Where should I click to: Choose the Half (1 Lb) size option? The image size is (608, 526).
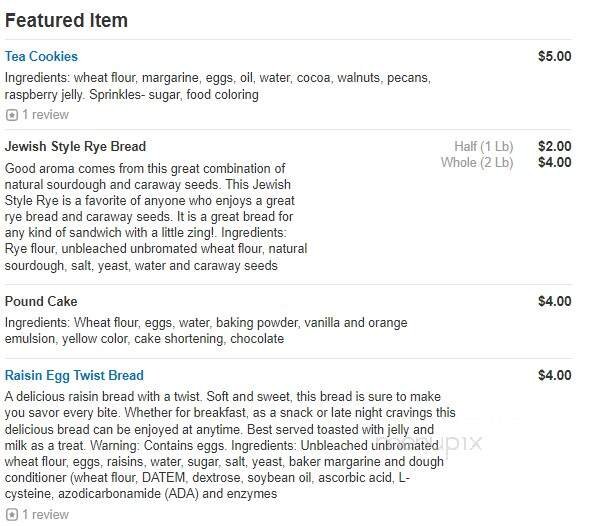click(x=483, y=146)
